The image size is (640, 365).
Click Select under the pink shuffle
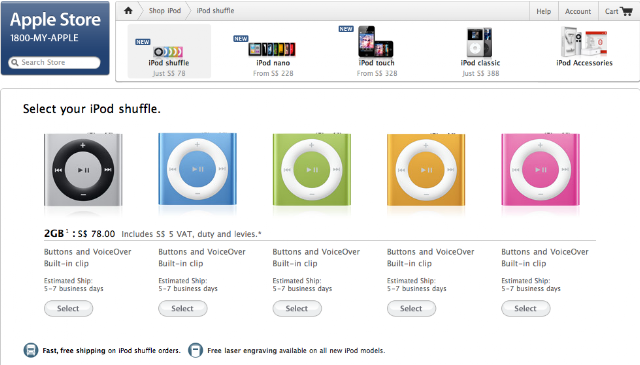pos(525,308)
